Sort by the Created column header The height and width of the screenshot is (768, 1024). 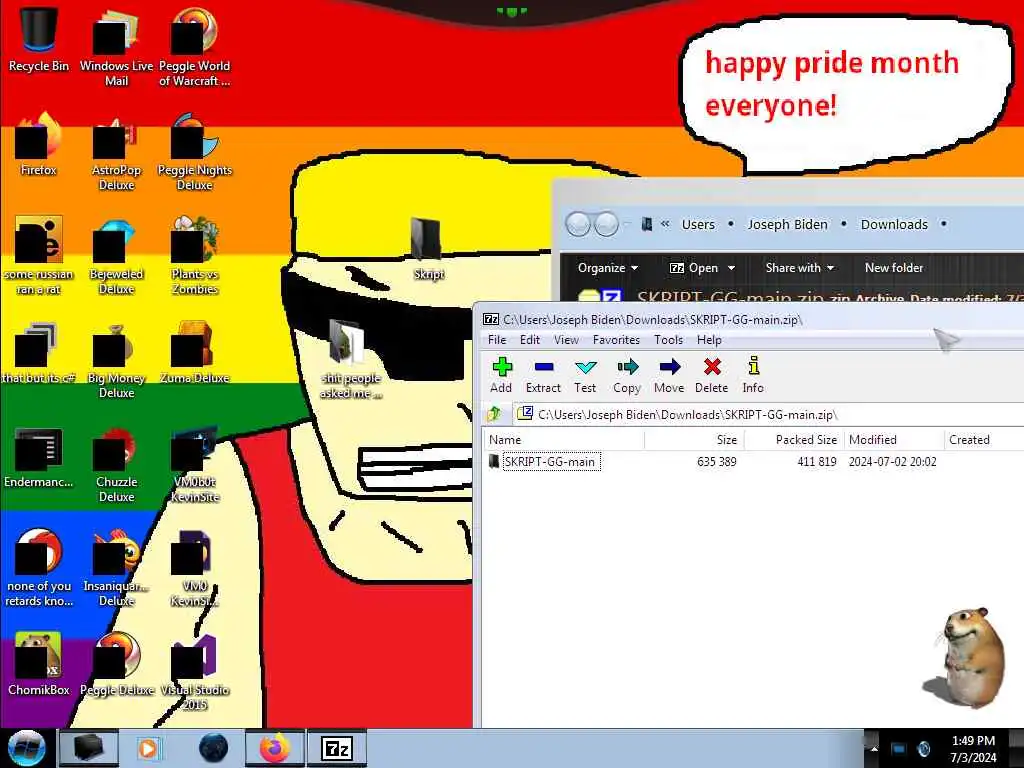pos(984,440)
